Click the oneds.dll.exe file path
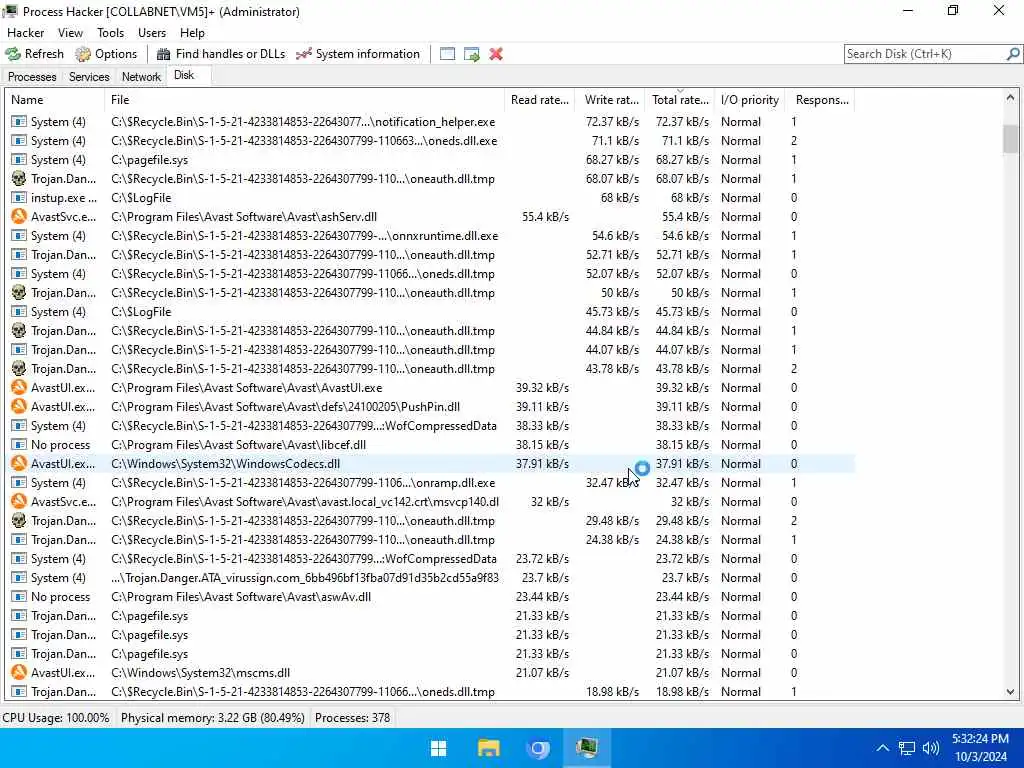Viewport: 1024px width, 768px height. (x=304, y=141)
